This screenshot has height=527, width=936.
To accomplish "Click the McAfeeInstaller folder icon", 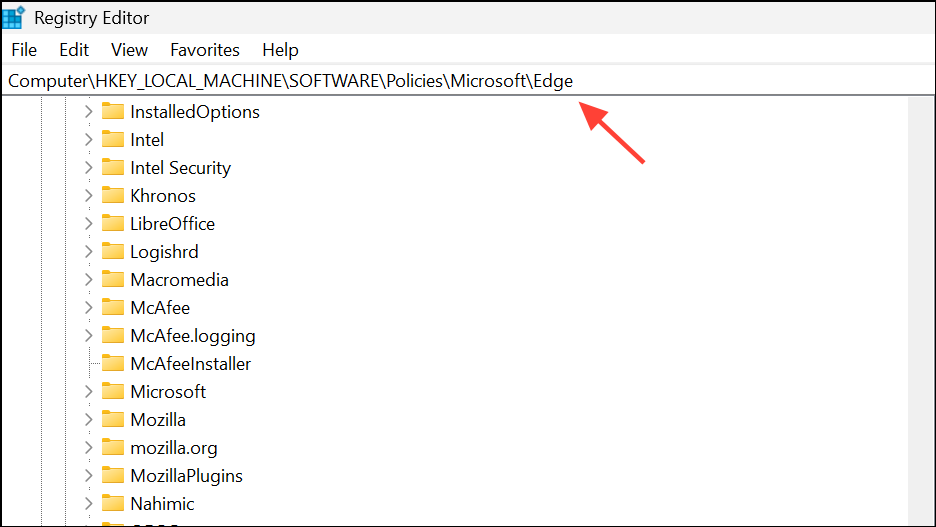I will (x=113, y=364).
